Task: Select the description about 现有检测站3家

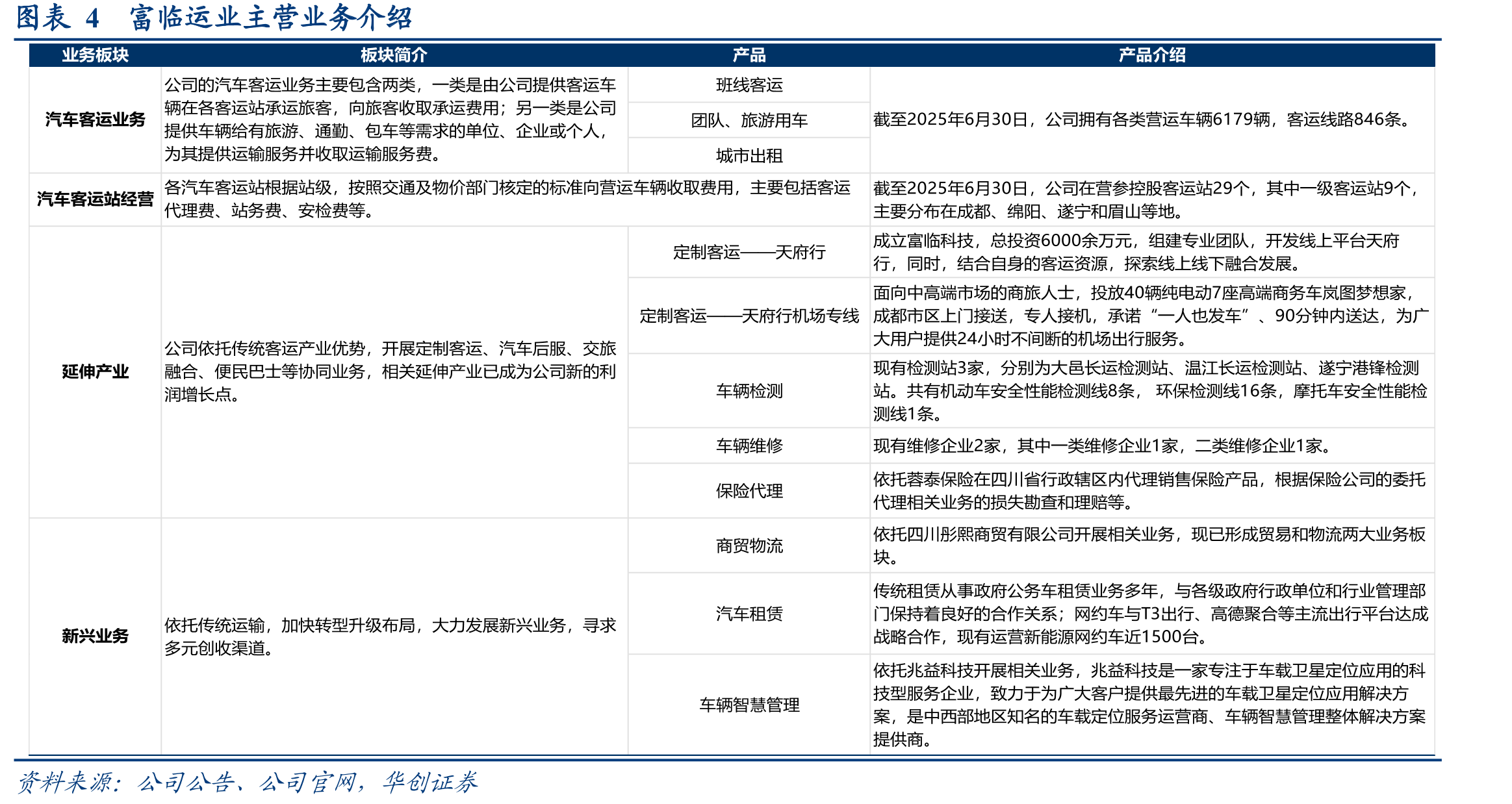Action: click(x=1151, y=391)
